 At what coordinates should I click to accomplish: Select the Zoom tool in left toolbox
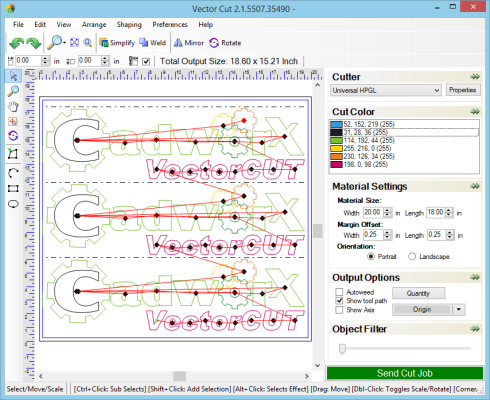coord(13,91)
